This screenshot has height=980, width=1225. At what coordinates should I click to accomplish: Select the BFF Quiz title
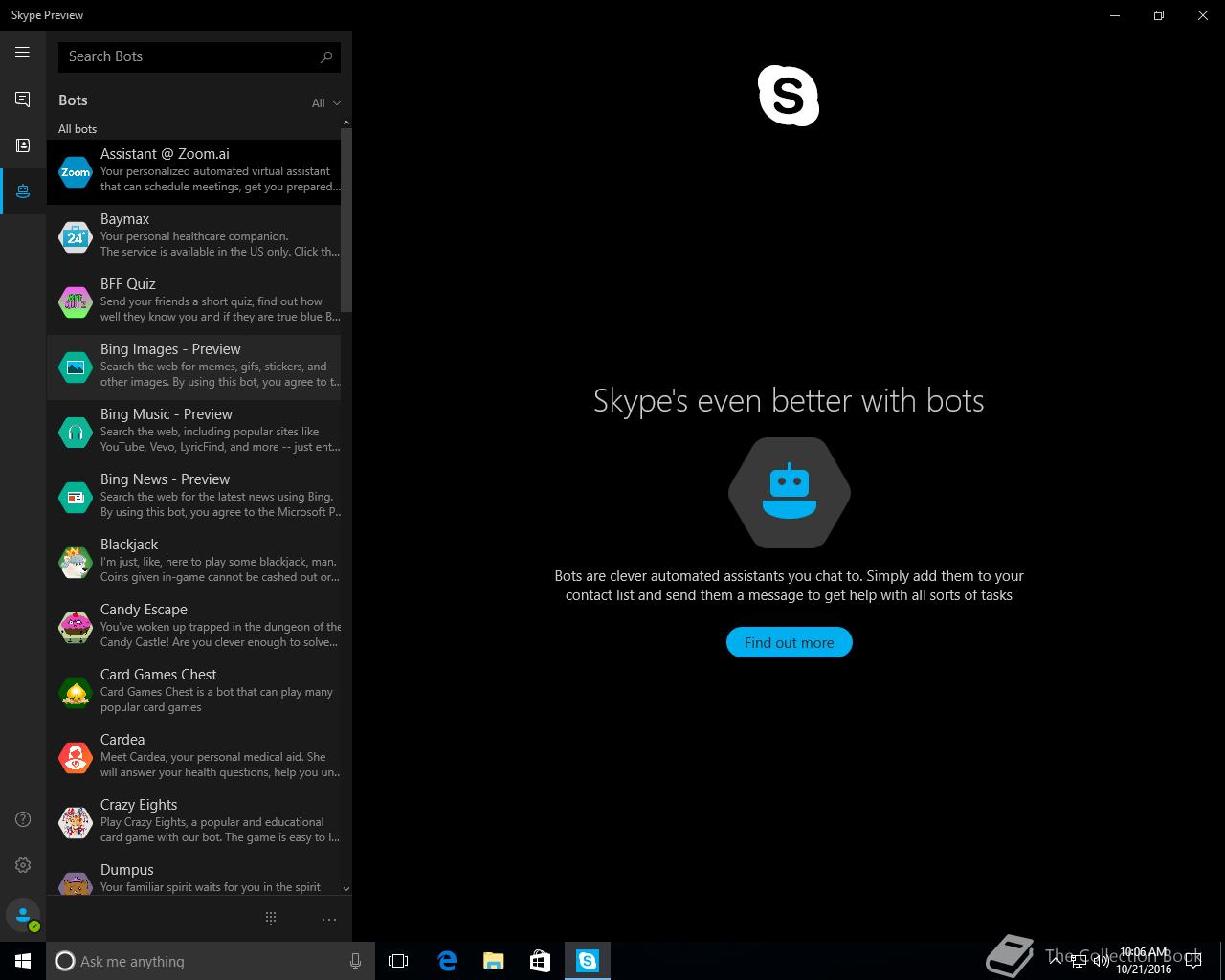point(128,284)
